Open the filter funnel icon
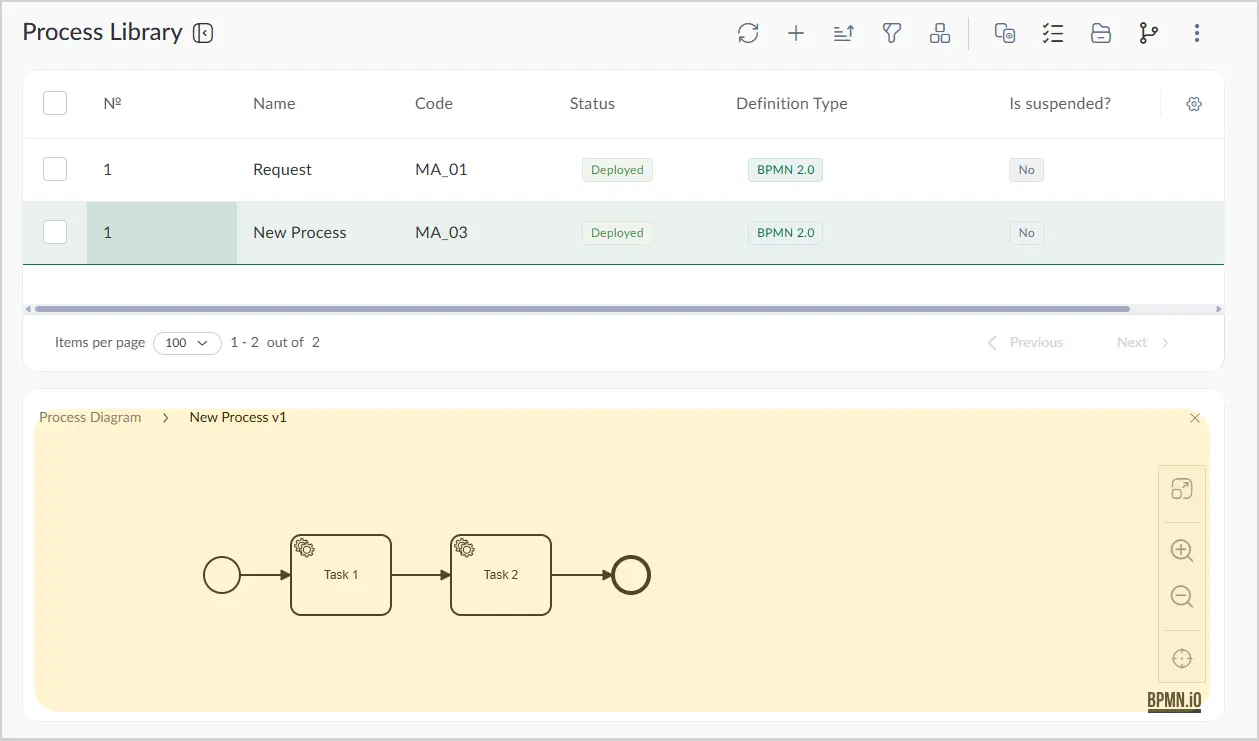 pyautogui.click(x=892, y=33)
